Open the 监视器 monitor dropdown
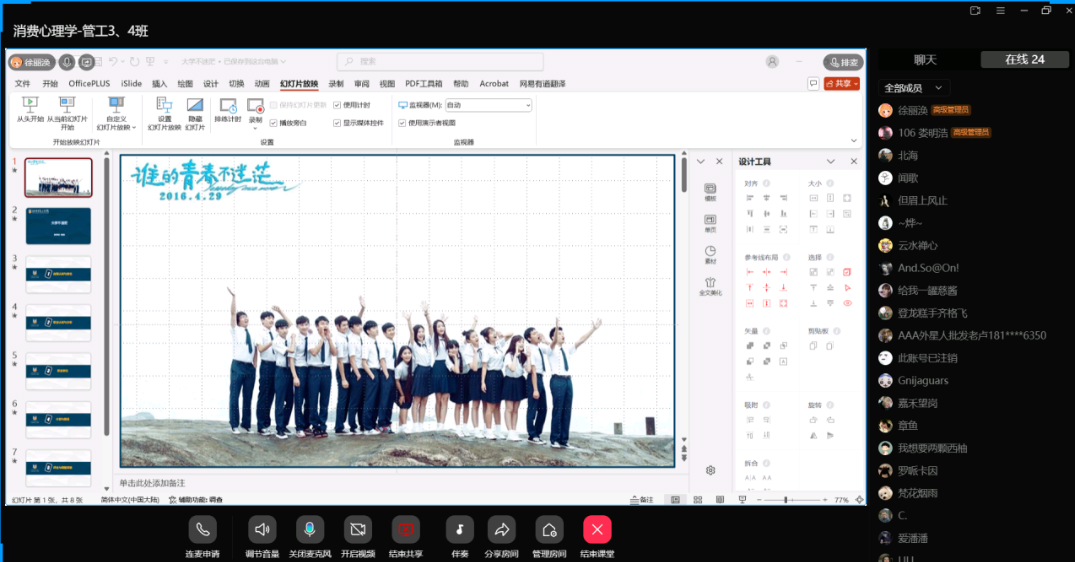Screen dimensions: 1075x562 point(487,105)
